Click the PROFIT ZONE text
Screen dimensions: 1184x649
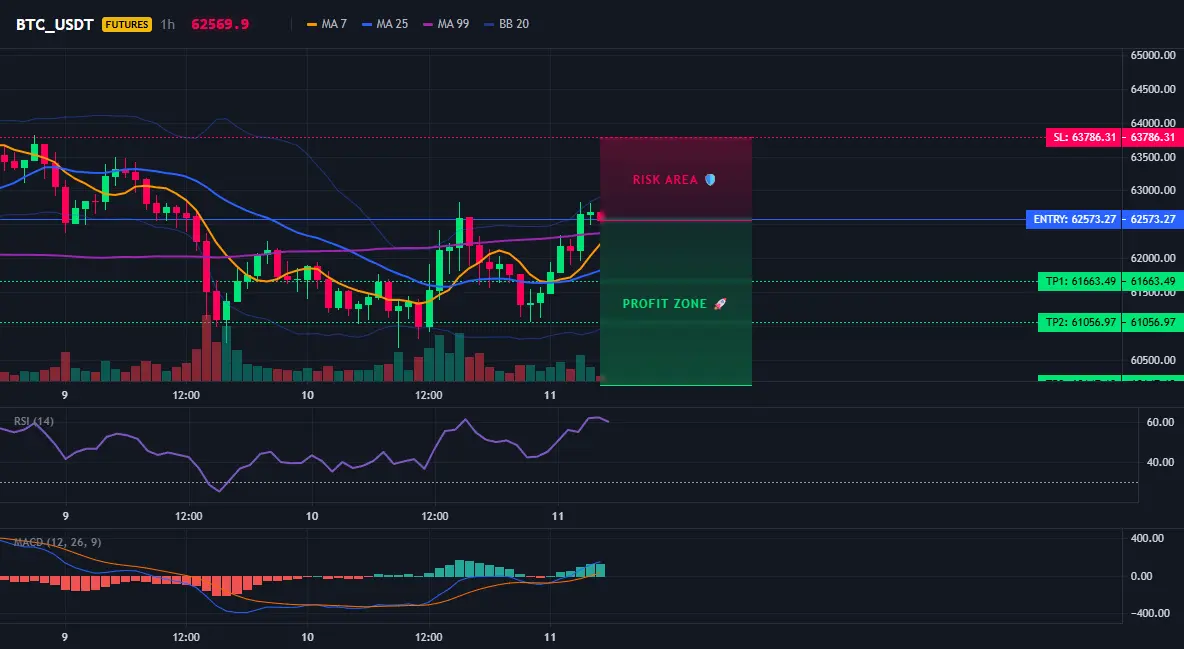tap(664, 304)
